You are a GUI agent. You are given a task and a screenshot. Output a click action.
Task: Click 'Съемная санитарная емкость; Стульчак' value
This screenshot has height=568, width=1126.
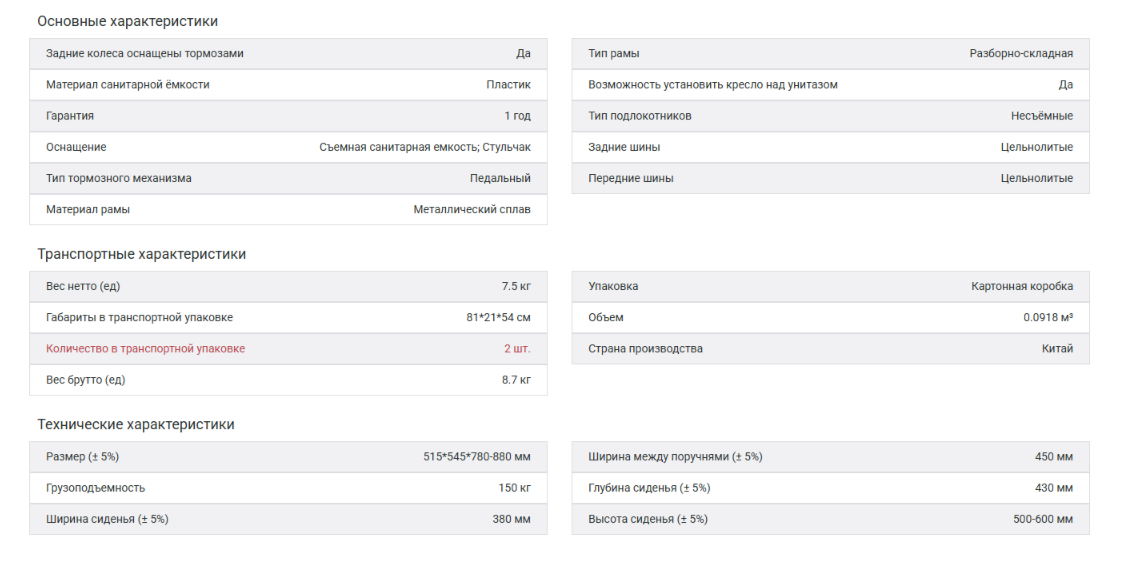[x=425, y=147]
